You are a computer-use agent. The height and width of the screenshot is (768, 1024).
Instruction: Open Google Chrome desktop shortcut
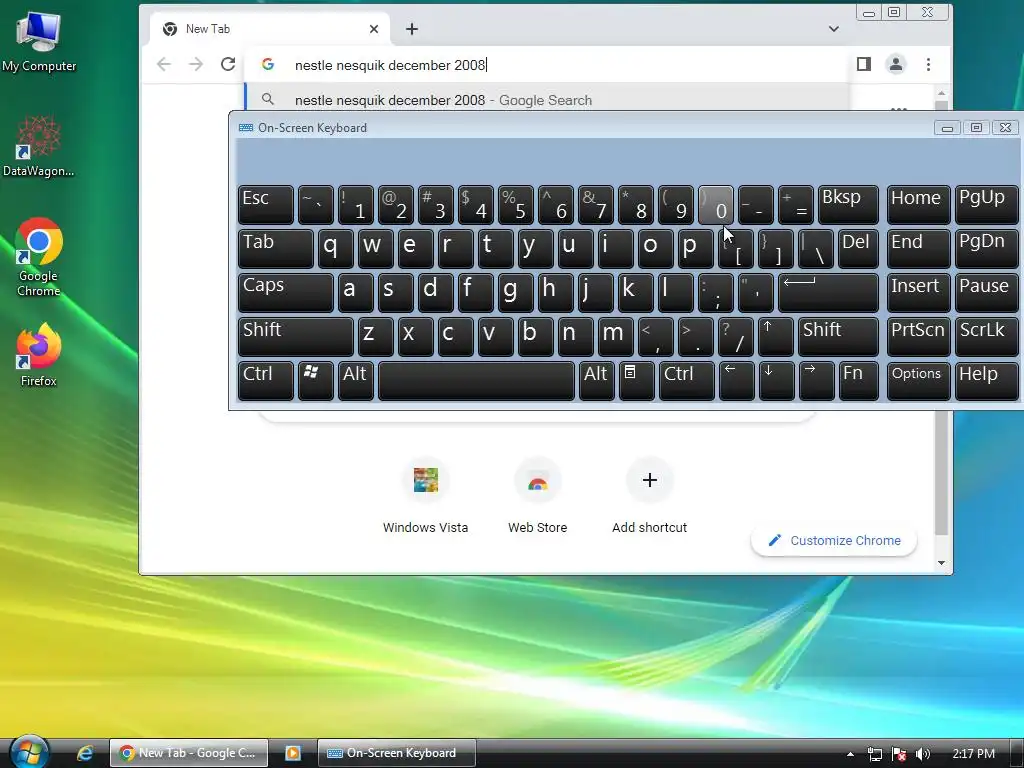(39, 257)
